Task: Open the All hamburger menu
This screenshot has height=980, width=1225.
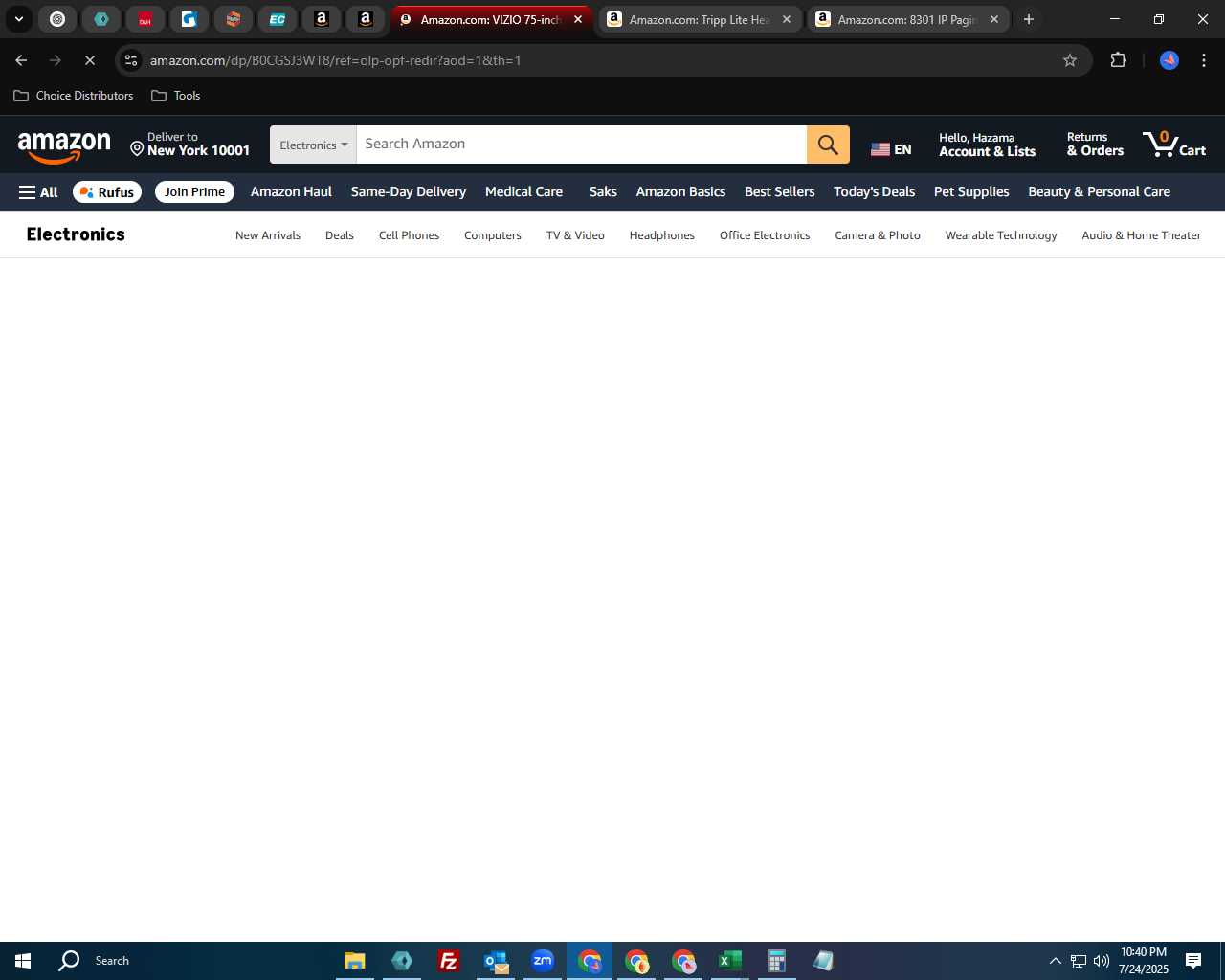Action: click(x=38, y=192)
